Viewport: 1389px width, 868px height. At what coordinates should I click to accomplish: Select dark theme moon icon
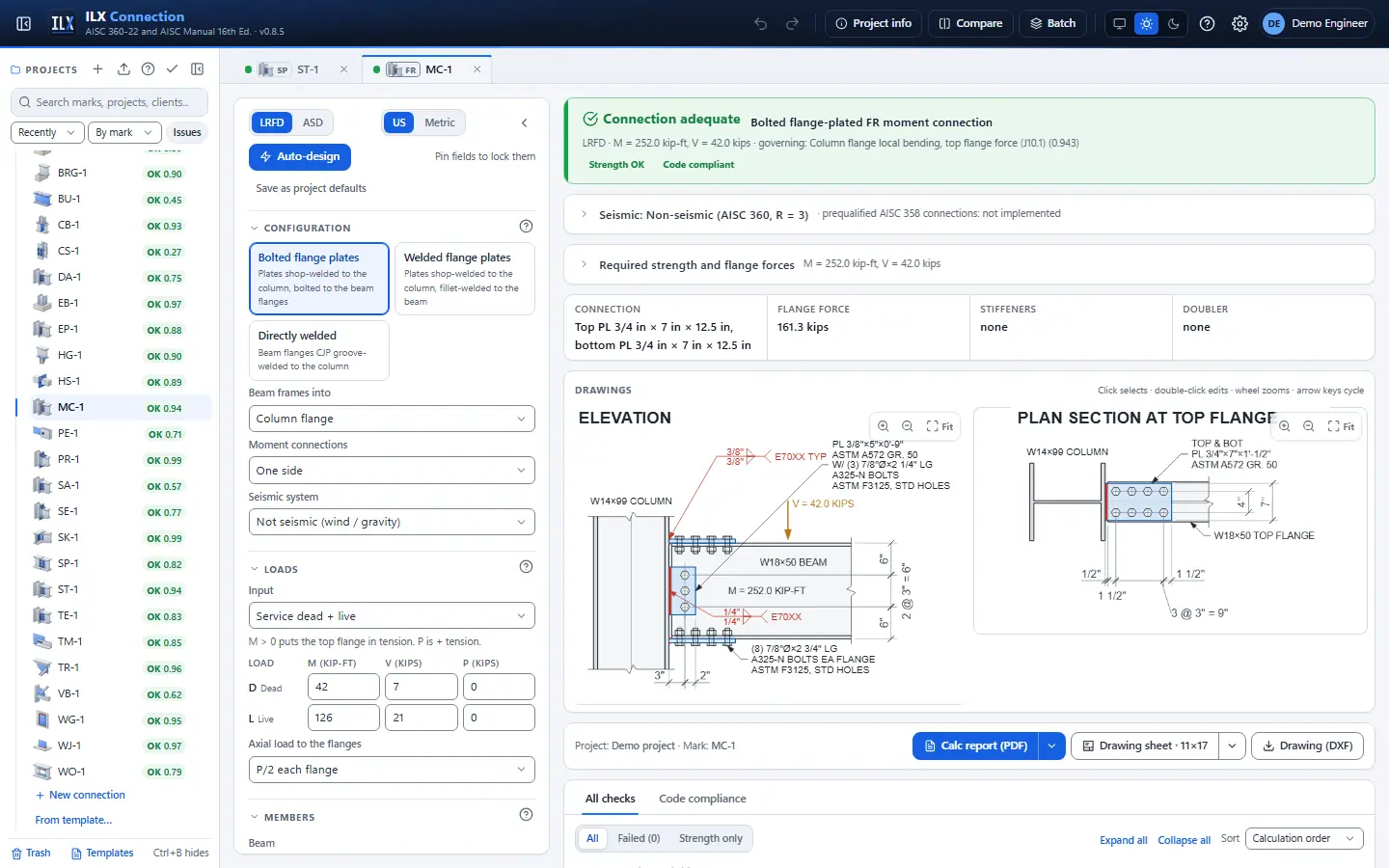[x=1174, y=23]
